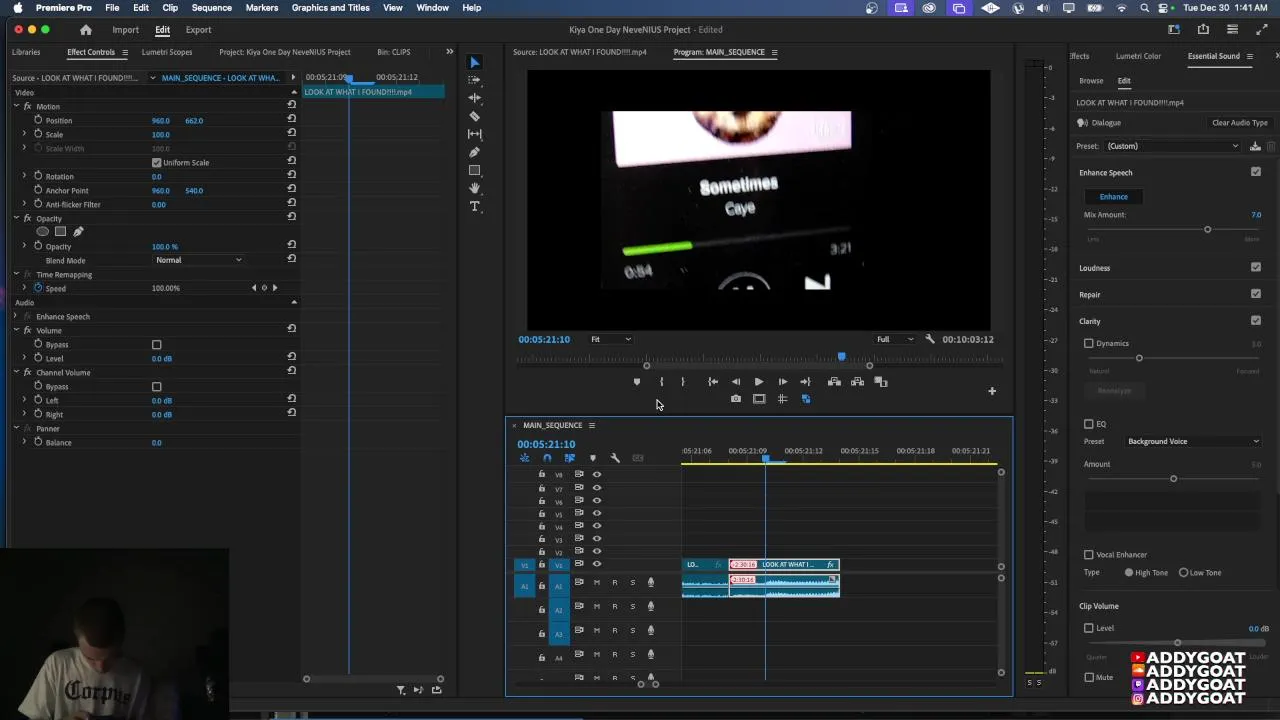Toggle Enhance Speech checkbox
This screenshot has height=720, width=1280.
[x=1256, y=172]
